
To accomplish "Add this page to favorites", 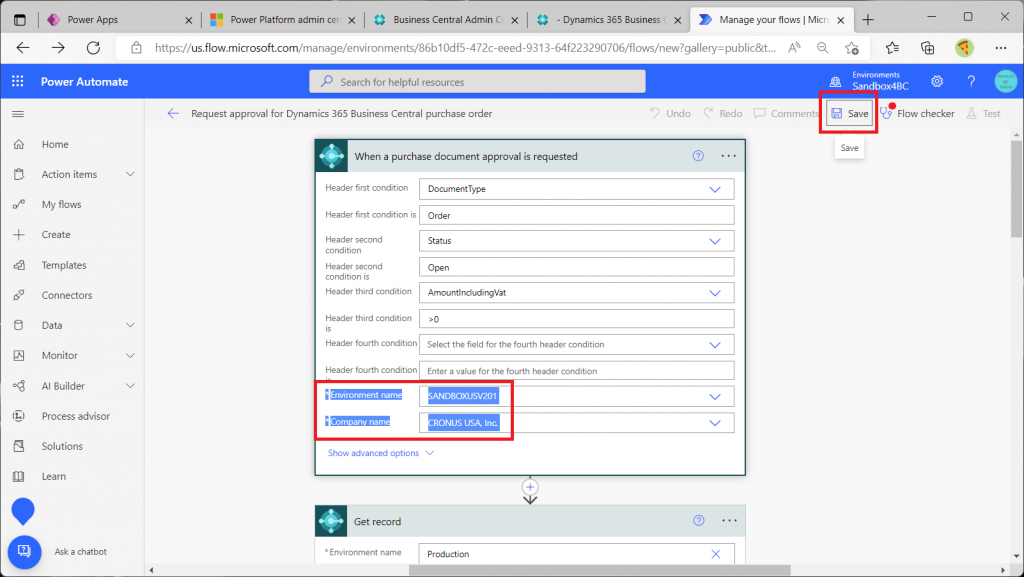I will coord(852,48).
